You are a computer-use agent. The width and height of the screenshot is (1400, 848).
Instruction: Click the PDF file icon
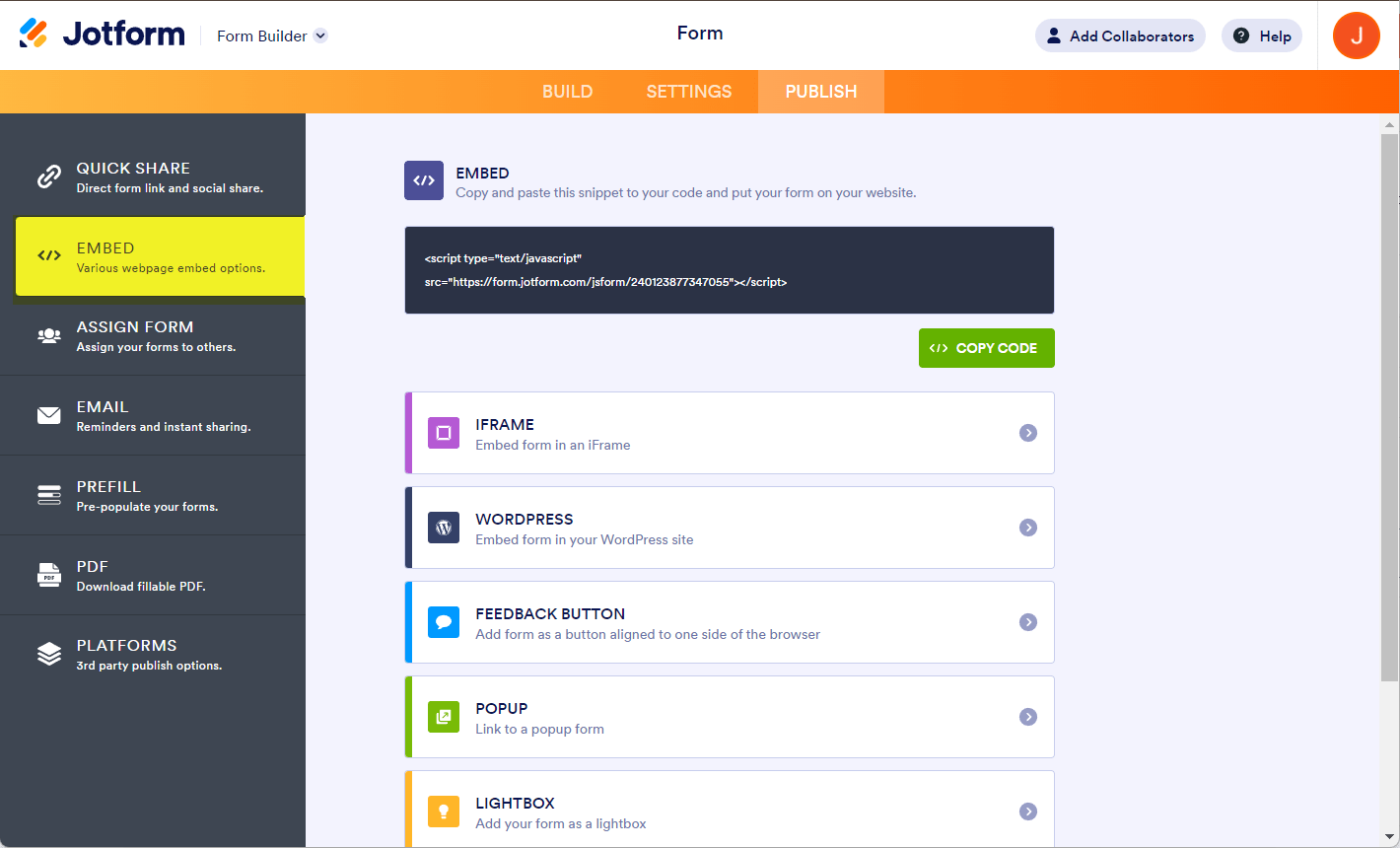[x=49, y=575]
